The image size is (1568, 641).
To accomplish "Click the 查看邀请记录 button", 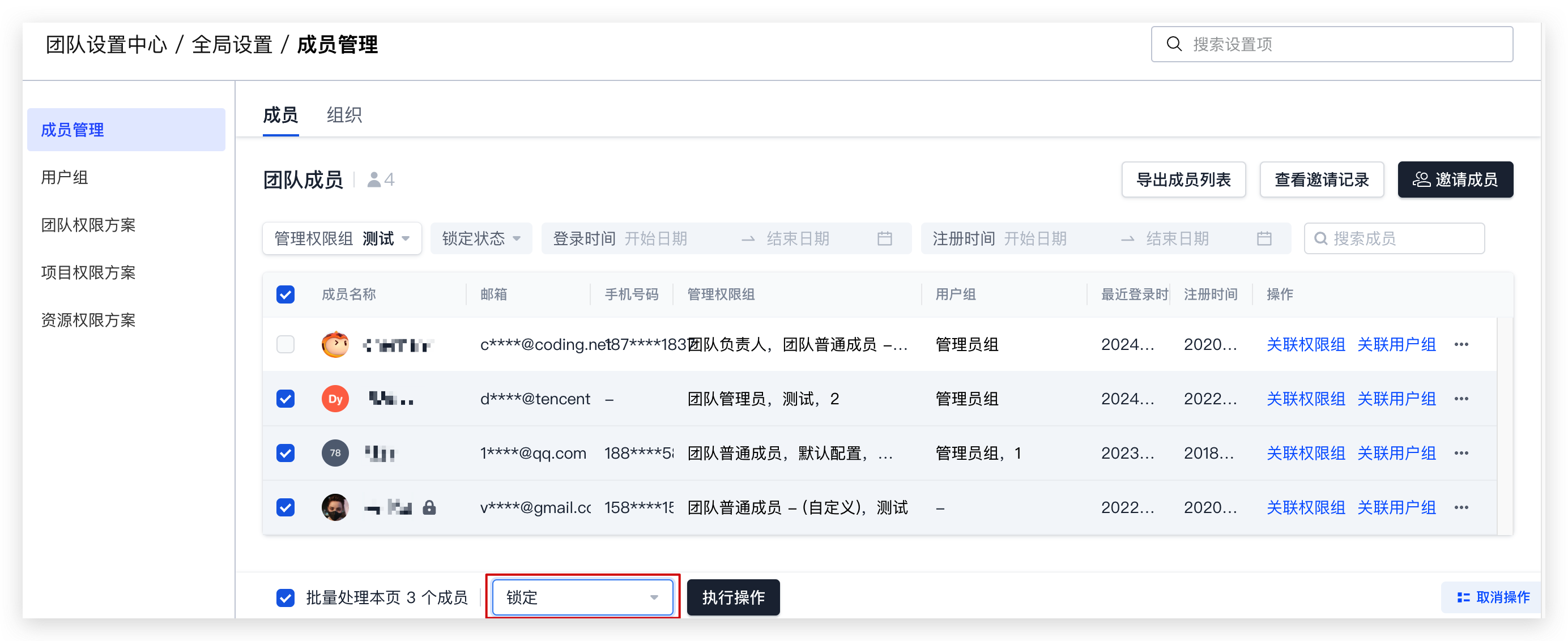I will point(1322,180).
